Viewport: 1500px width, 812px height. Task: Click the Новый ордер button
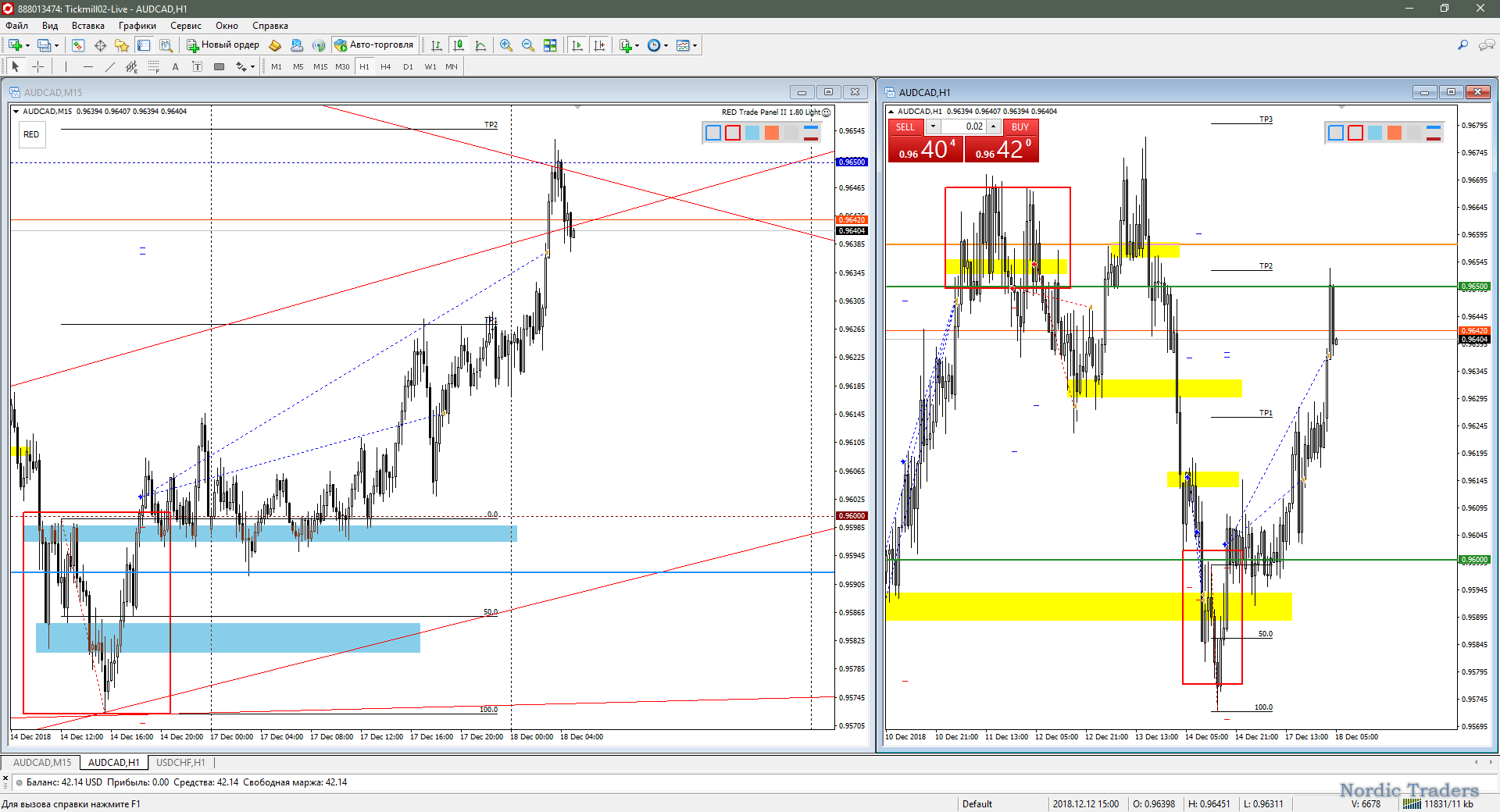coord(223,45)
